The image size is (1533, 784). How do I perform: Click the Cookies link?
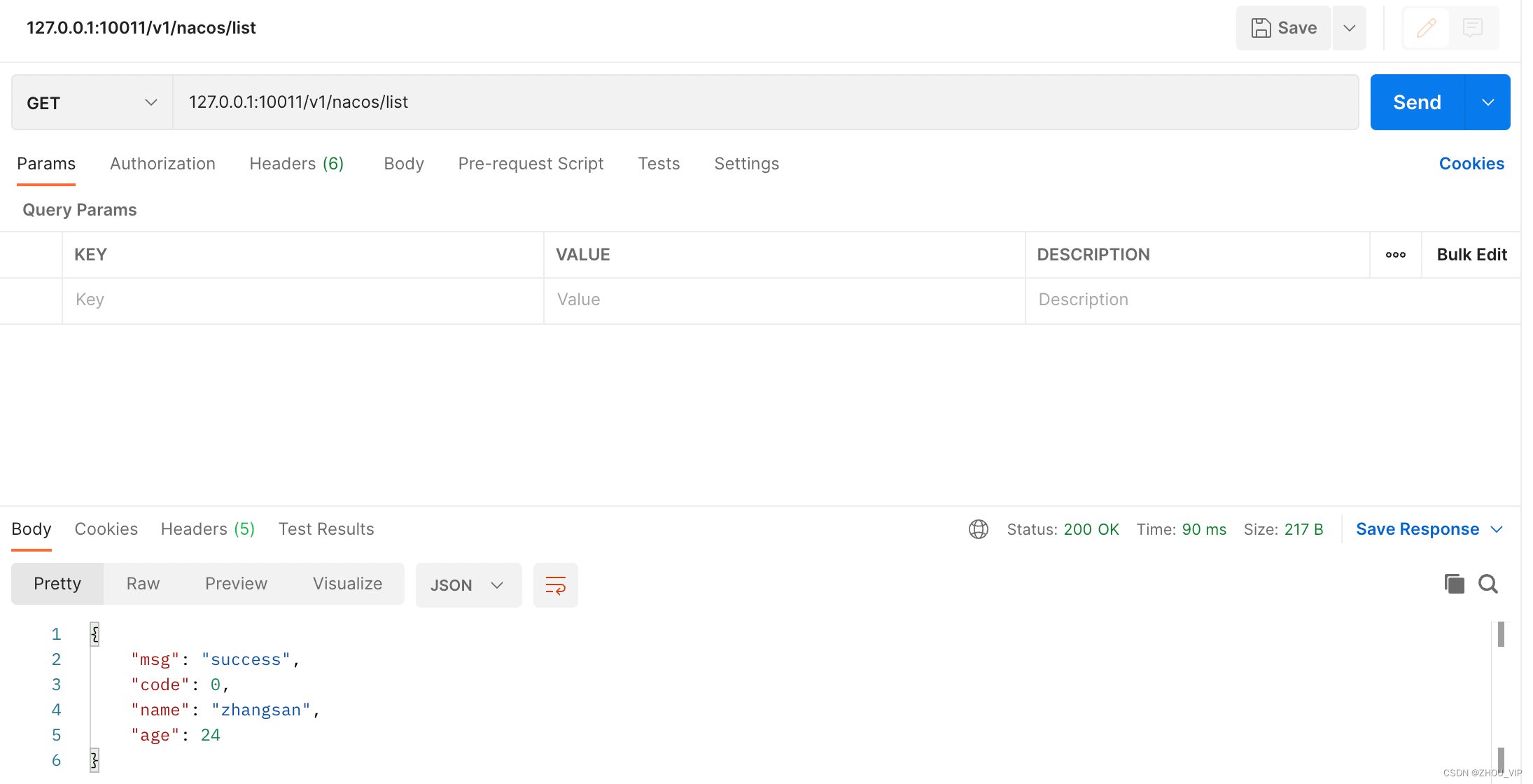pos(1471,164)
